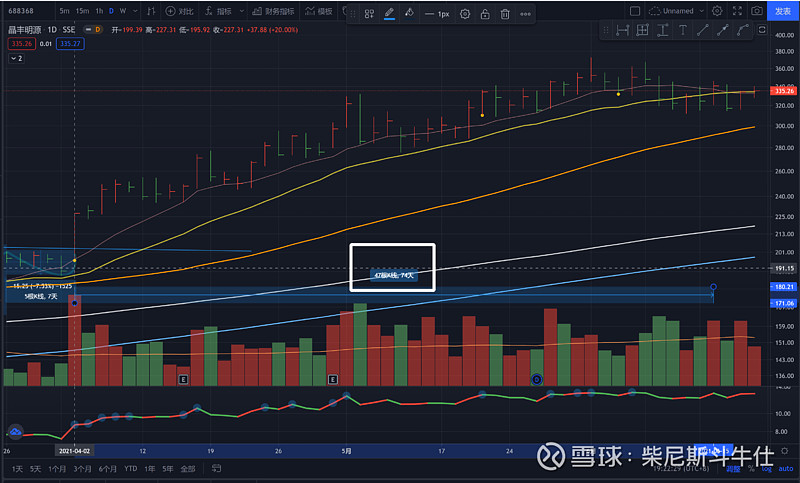
Task: Select the Text tool
Action: pos(683,30)
